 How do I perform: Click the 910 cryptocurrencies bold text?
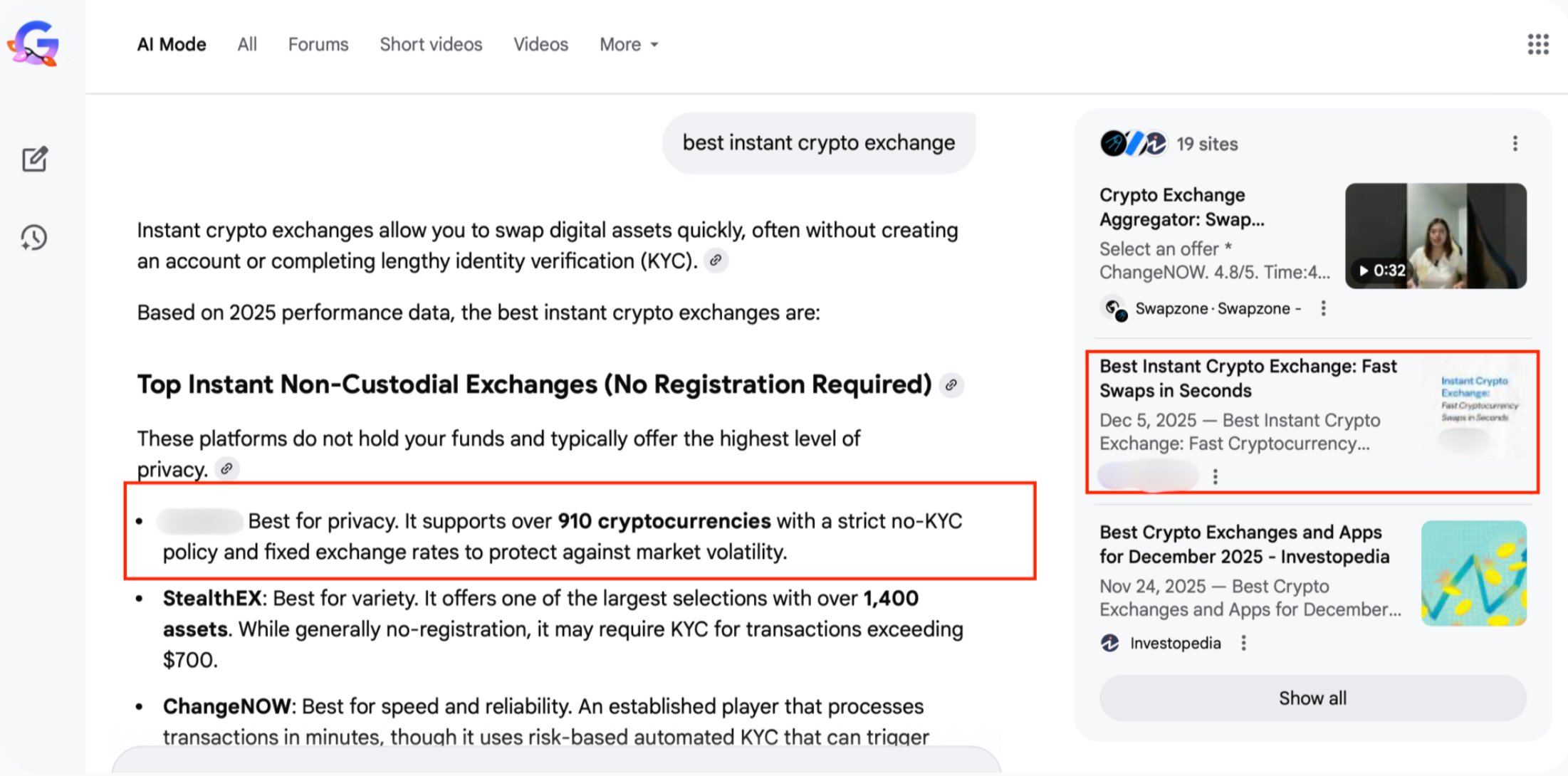pos(664,521)
